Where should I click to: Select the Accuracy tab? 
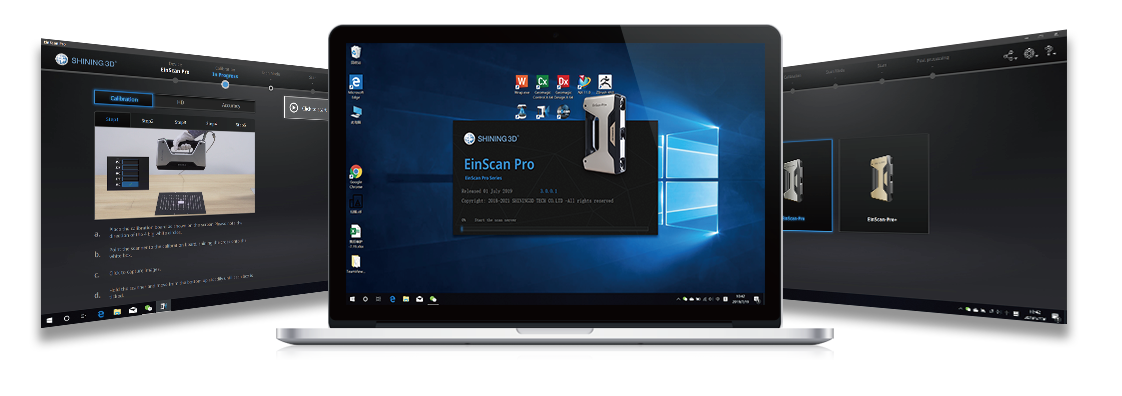[231, 106]
